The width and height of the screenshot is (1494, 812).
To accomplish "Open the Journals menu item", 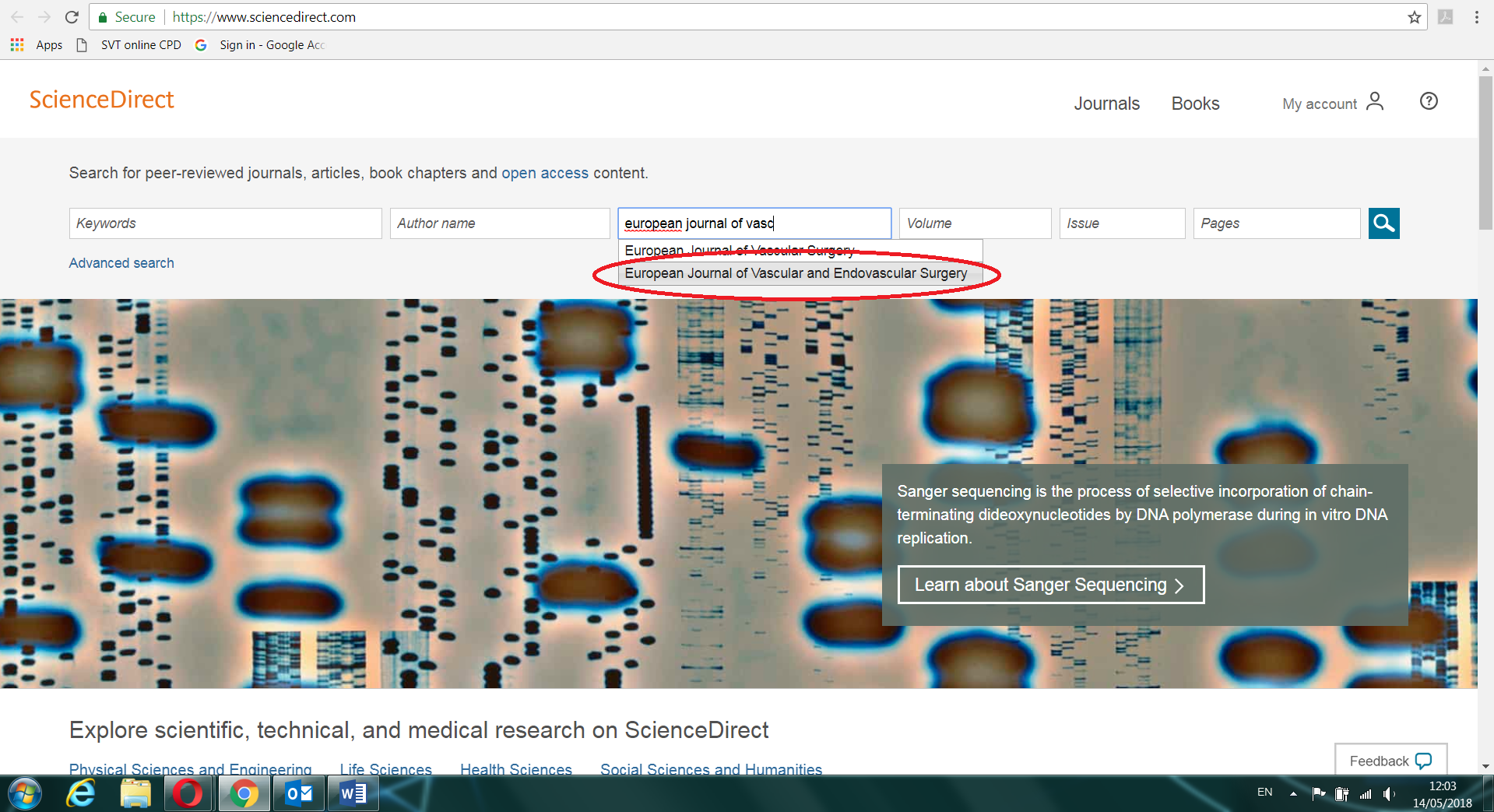I will (x=1106, y=104).
